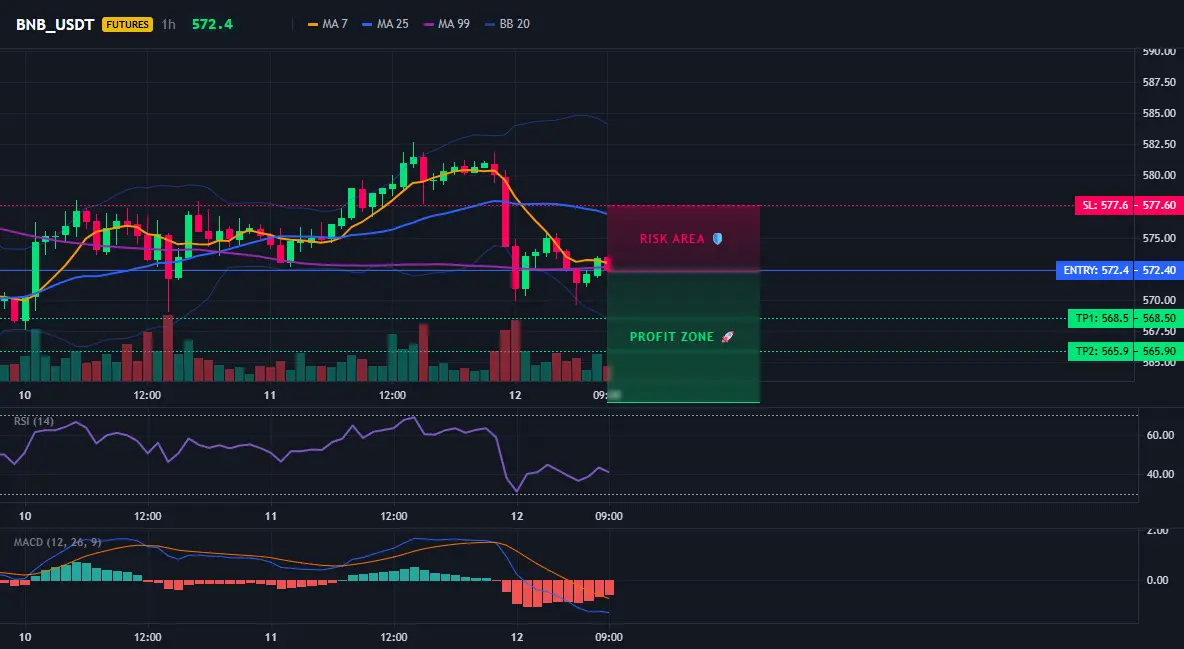Click the 565.90 green price axis tag

click(x=1158, y=351)
